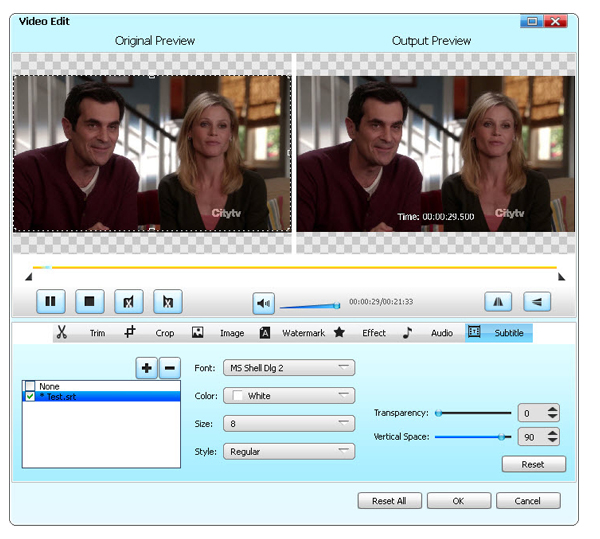600x539 pixels.
Task: Click the Vertical Space slider handle
Action: click(x=501, y=437)
